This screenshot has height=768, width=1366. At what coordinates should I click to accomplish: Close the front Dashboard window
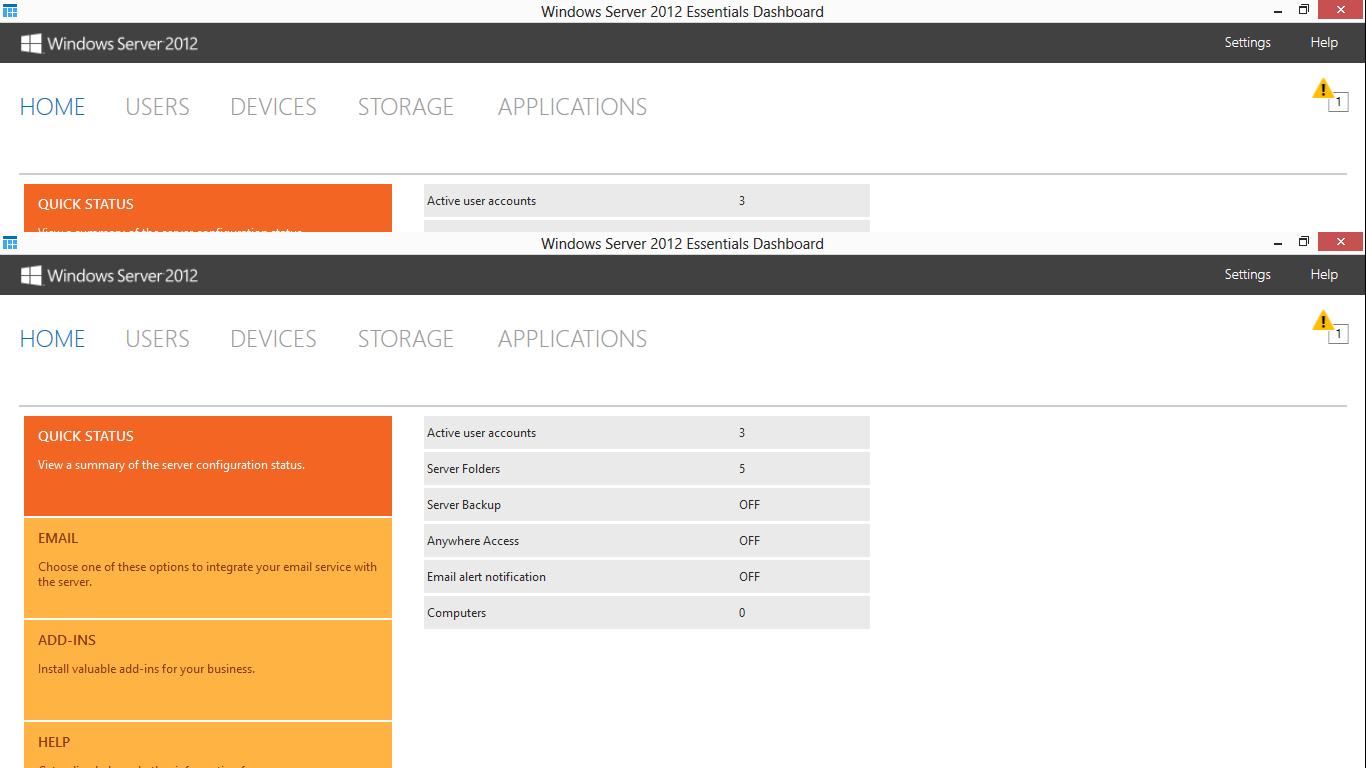pos(1340,241)
